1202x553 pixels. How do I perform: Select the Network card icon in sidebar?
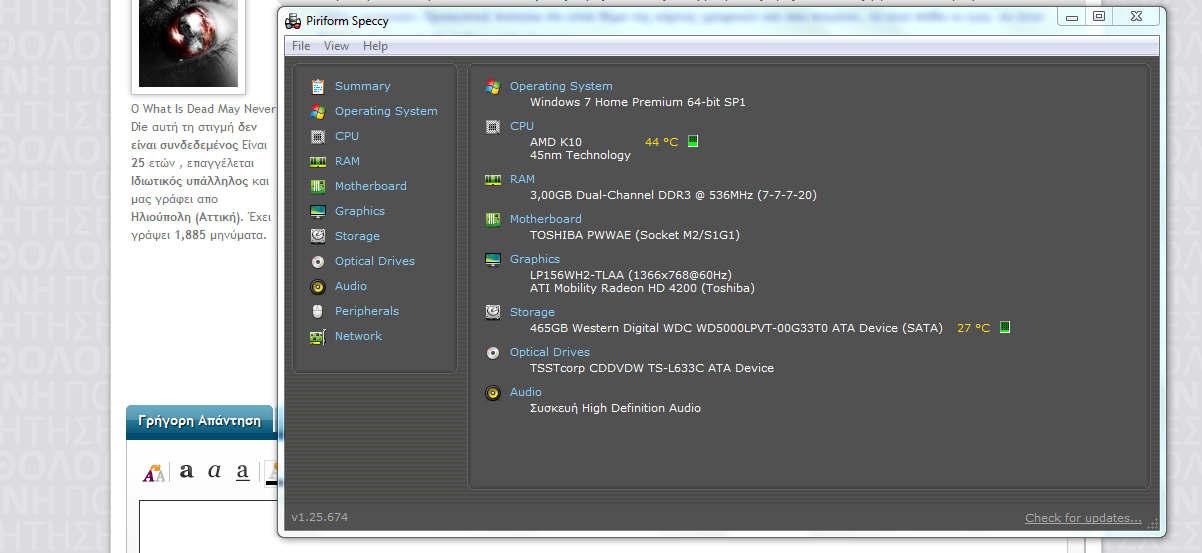pos(318,336)
